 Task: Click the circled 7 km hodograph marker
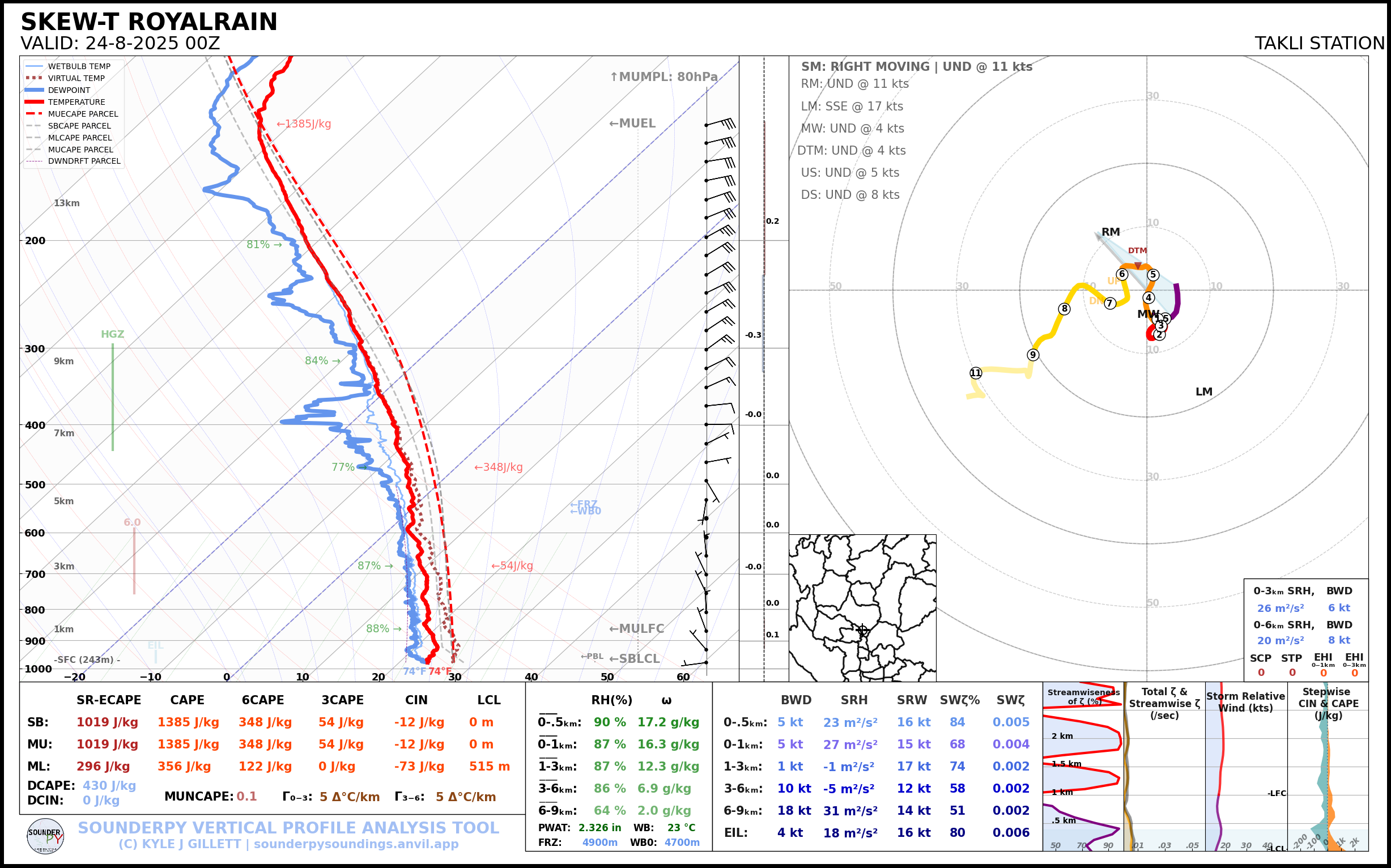pos(1110,303)
